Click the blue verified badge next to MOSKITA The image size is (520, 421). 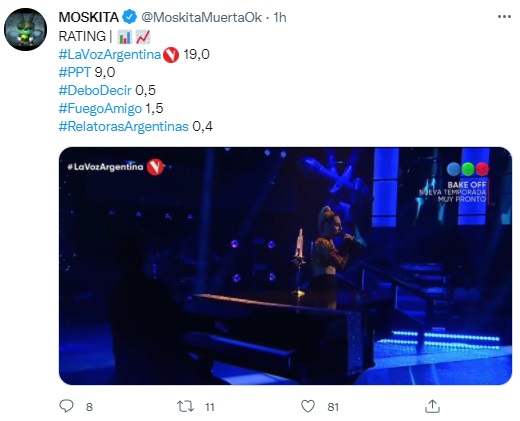click(x=129, y=17)
